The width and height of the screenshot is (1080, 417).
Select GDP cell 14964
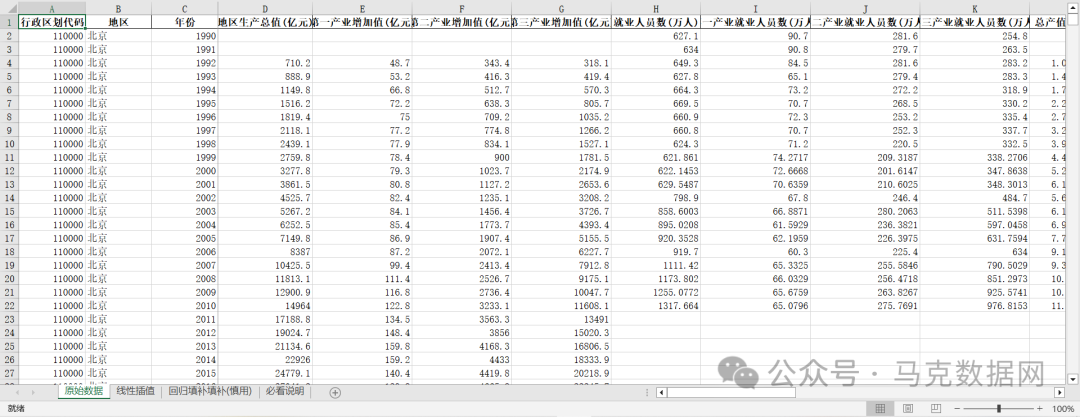tap(265, 305)
